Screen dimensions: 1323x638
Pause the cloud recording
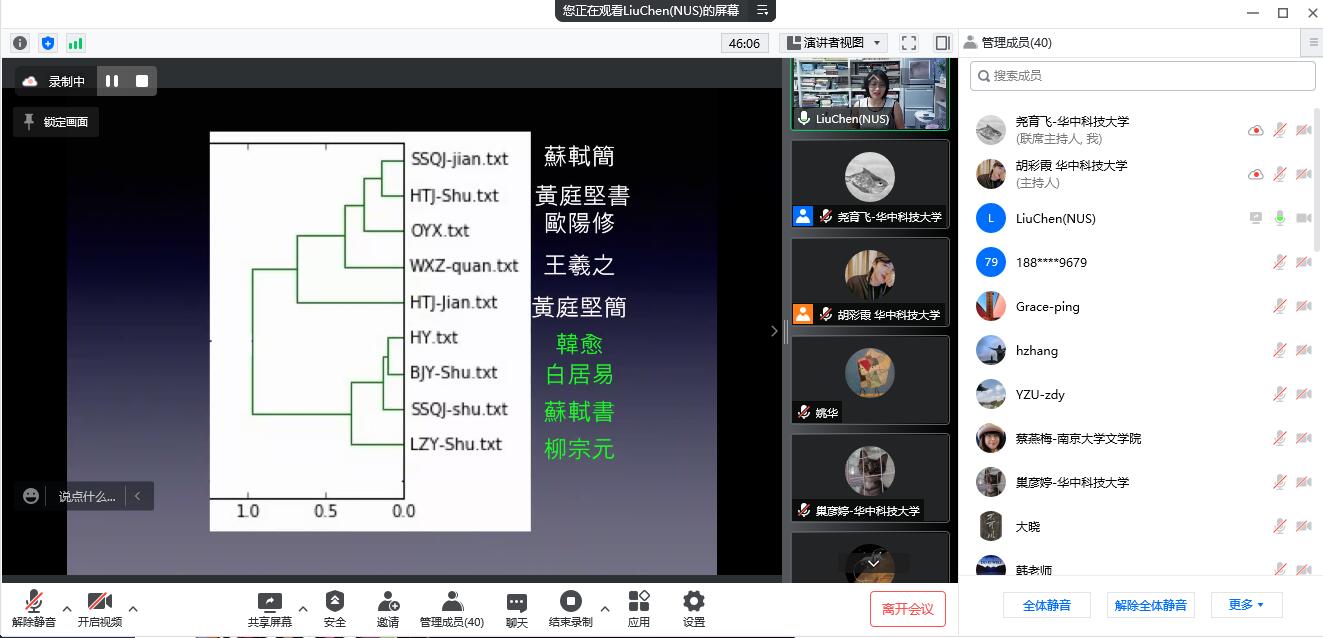pyautogui.click(x=112, y=81)
